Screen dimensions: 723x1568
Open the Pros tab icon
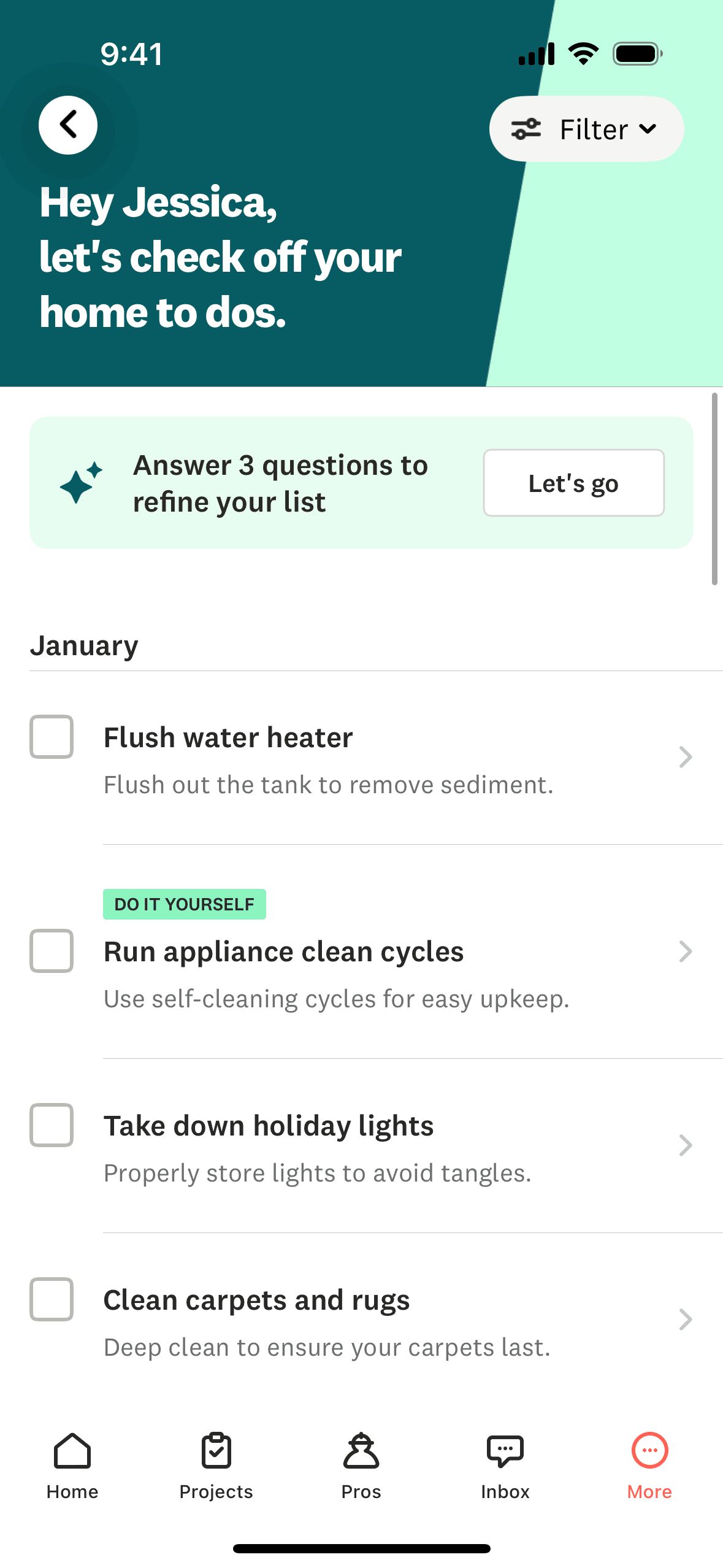[361, 1451]
